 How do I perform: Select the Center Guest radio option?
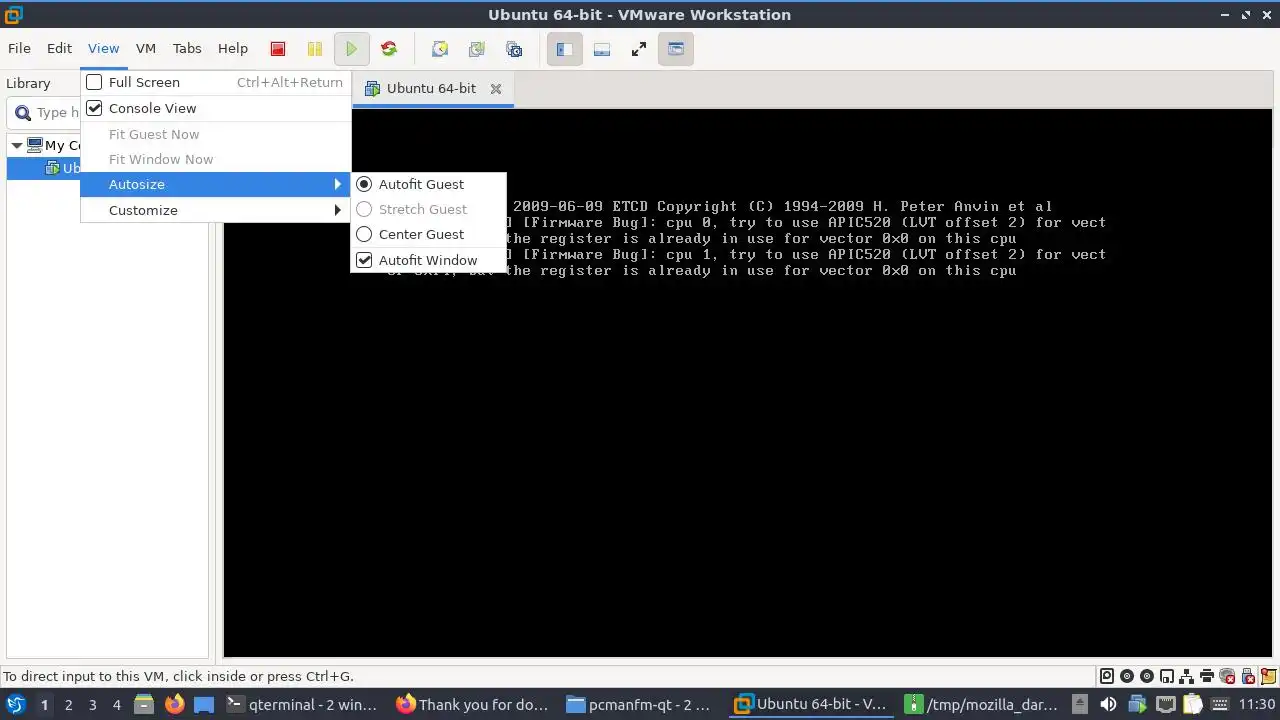click(364, 234)
